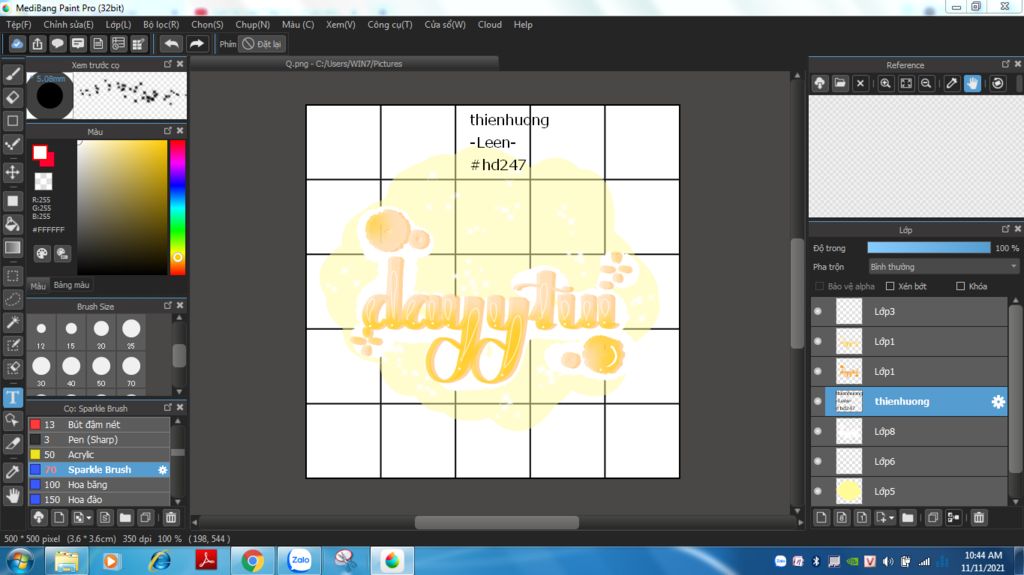
Task: Open Sparkle Brush settings gear
Action: click(163, 470)
